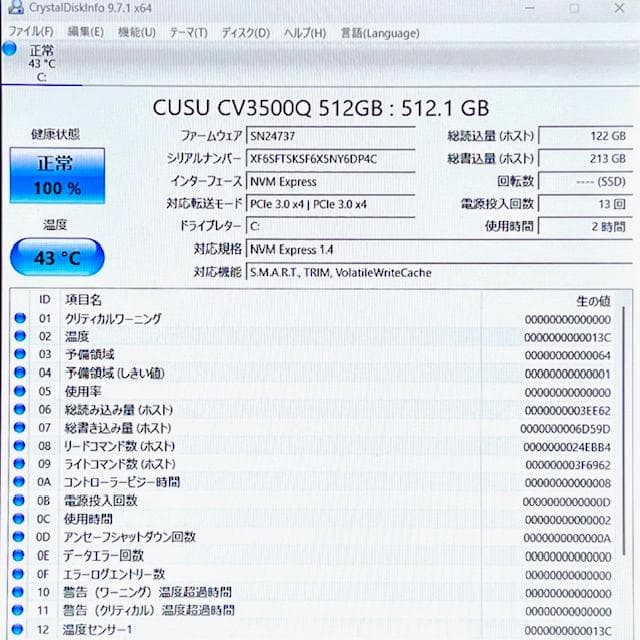
Task: Click the ID column header
Action: coord(45,300)
